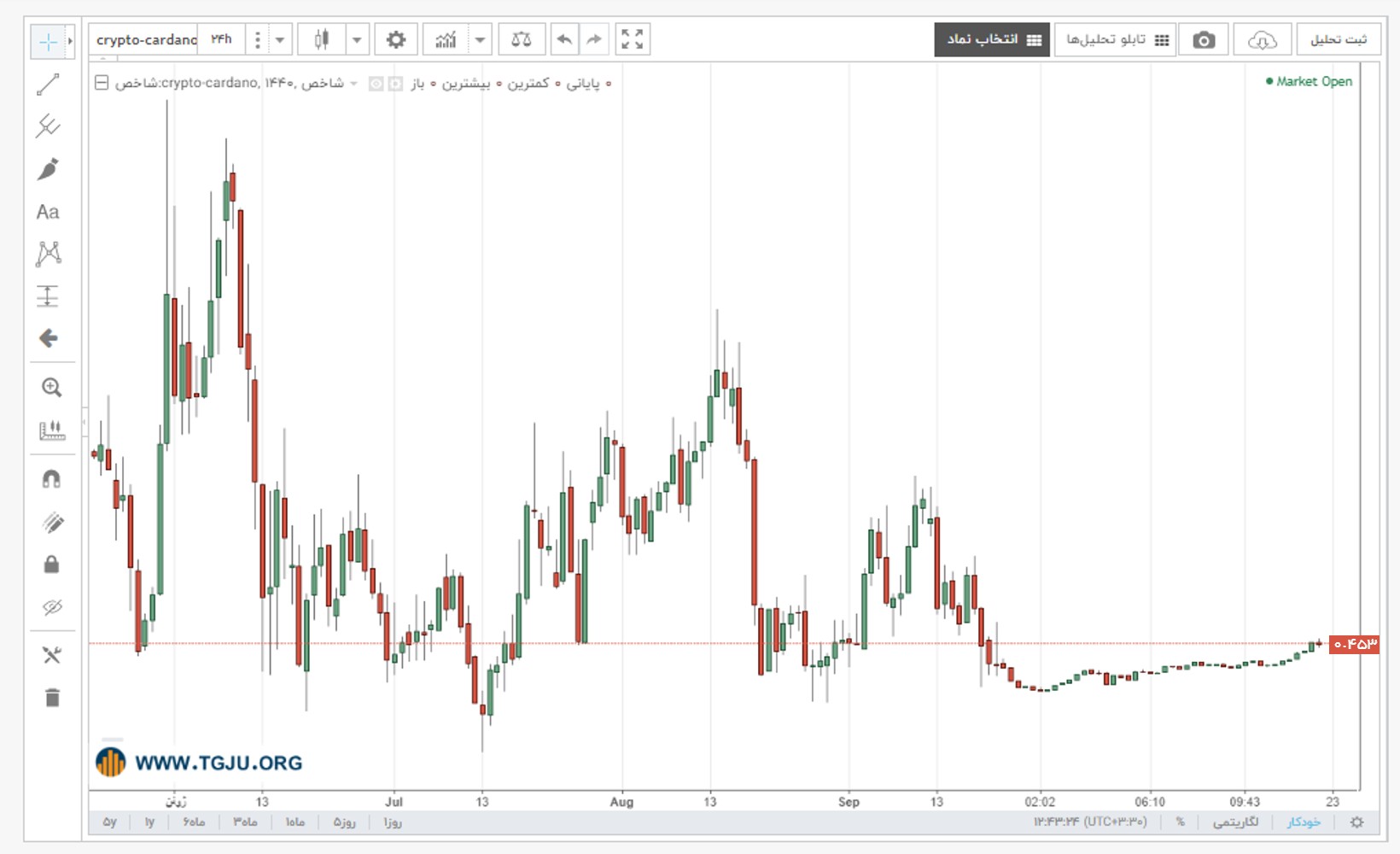1400x854 pixels.
Task: Click the crypto-cardano symbol input field
Action: click(145, 39)
